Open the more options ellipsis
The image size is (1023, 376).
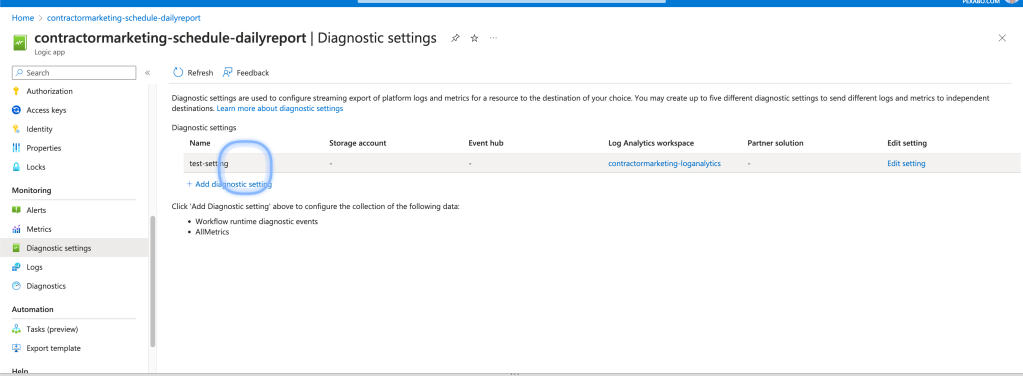tap(493, 38)
